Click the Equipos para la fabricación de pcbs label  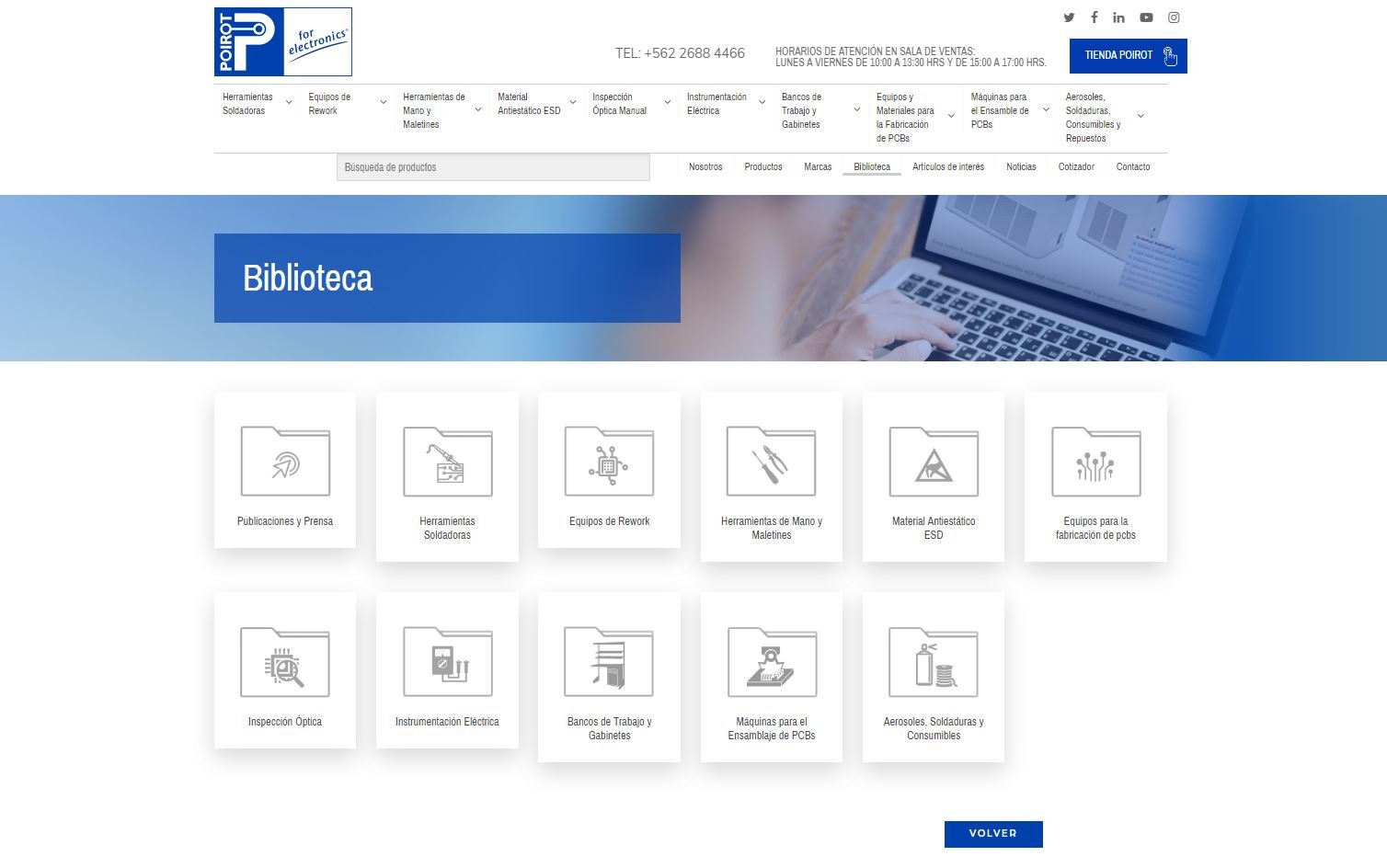tap(1096, 528)
